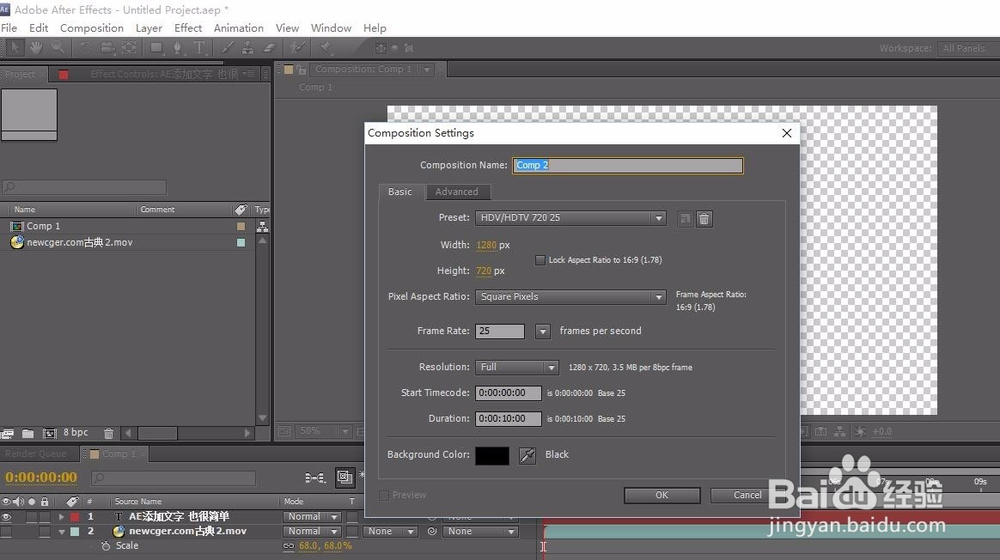Hide the text layer 1 eye toggle

click(6, 517)
